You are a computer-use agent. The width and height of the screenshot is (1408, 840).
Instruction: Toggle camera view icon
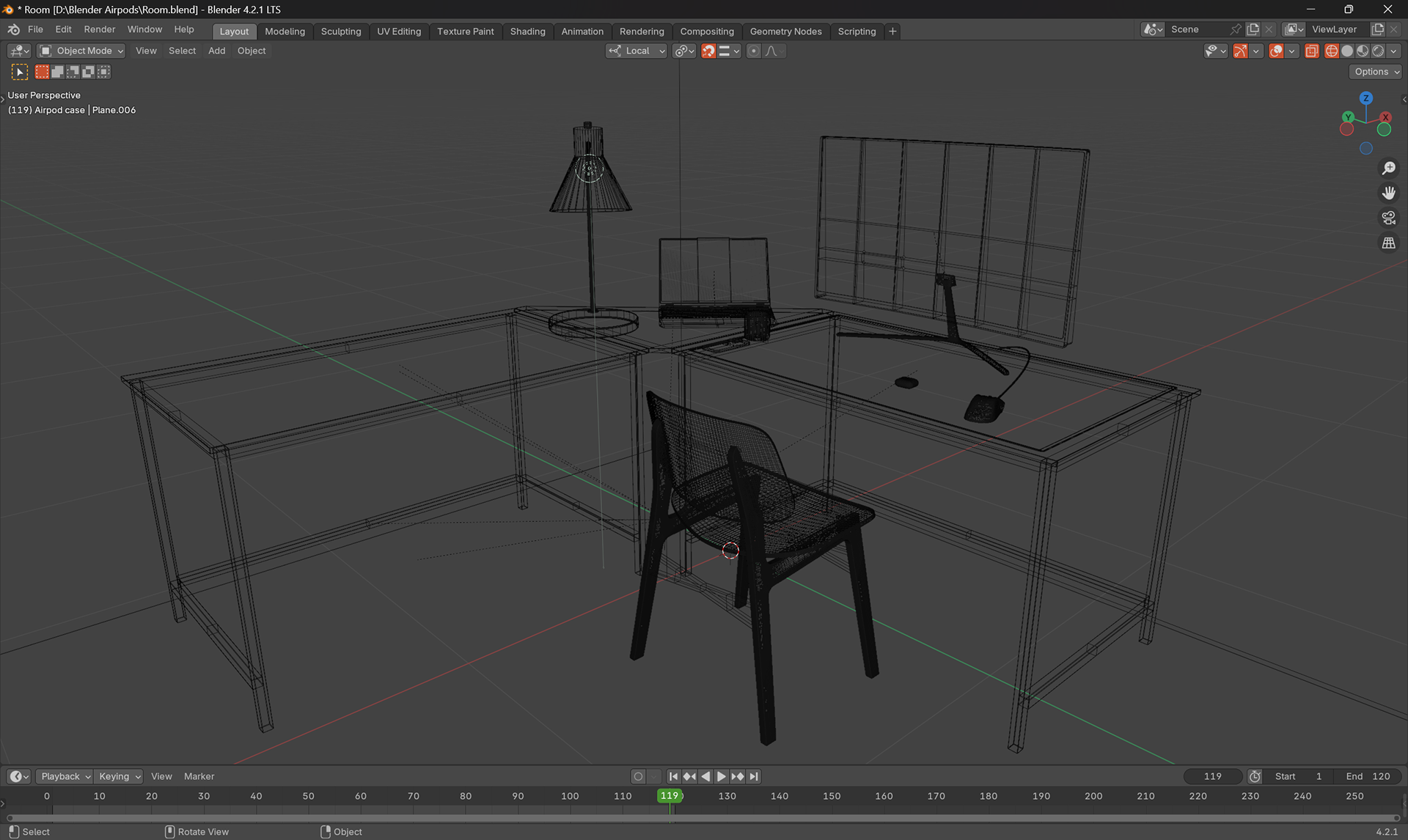pos(1388,218)
